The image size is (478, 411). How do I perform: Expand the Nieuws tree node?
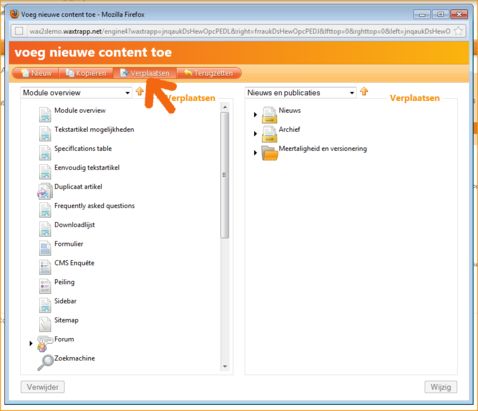(255, 114)
